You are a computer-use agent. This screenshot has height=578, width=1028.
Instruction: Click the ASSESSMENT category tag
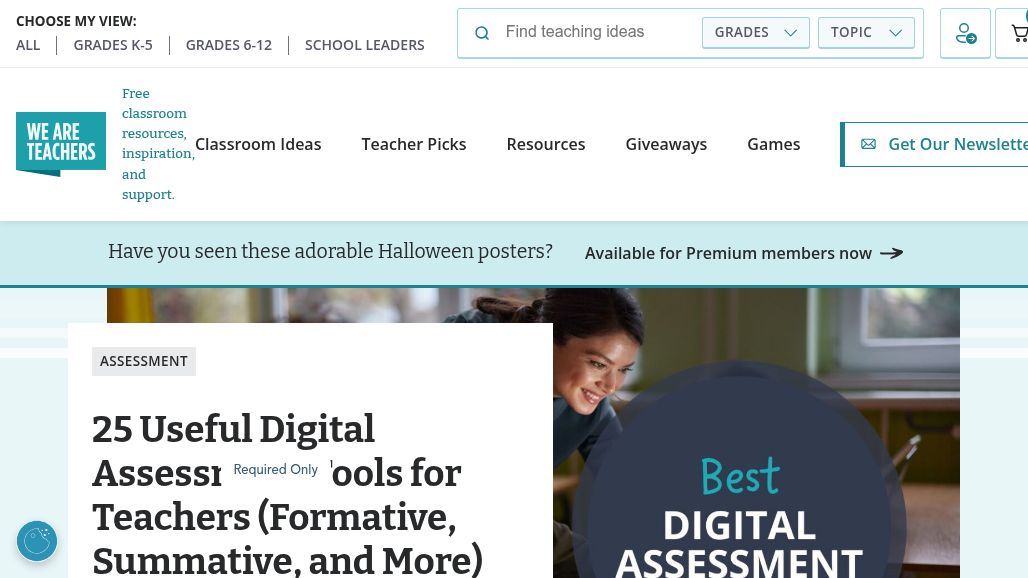(x=144, y=361)
